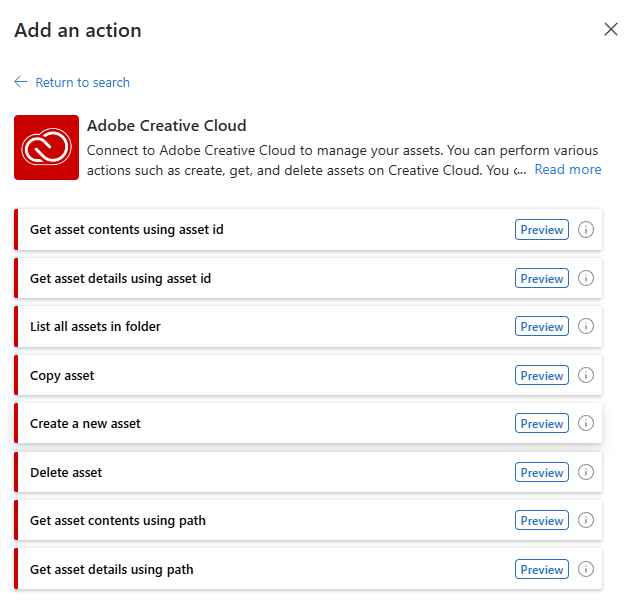Select the List all assets in folder action
The height and width of the screenshot is (610, 630).
click(308, 326)
